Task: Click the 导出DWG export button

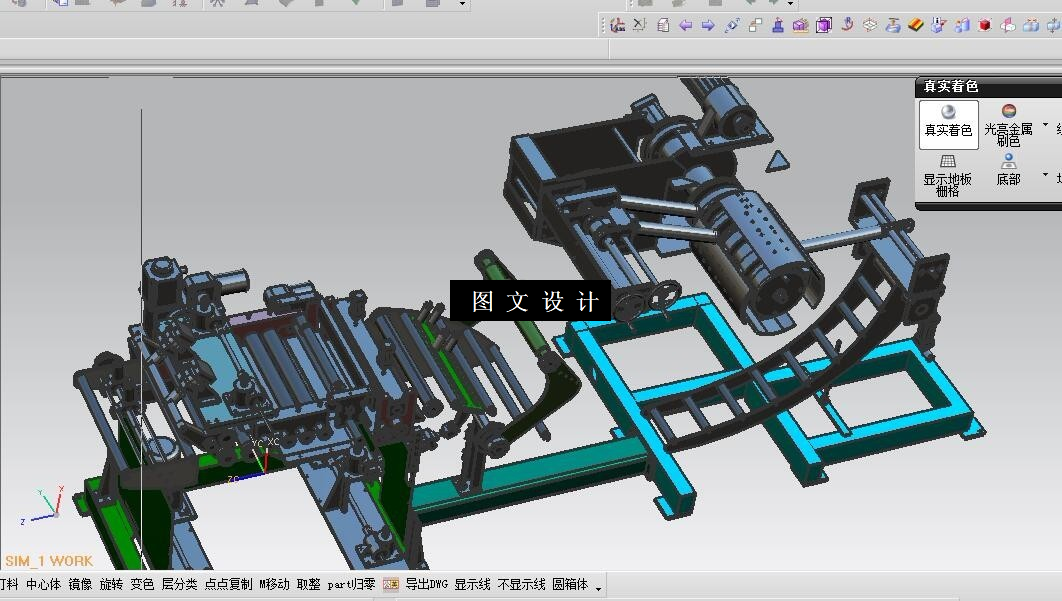Action: (x=427, y=584)
